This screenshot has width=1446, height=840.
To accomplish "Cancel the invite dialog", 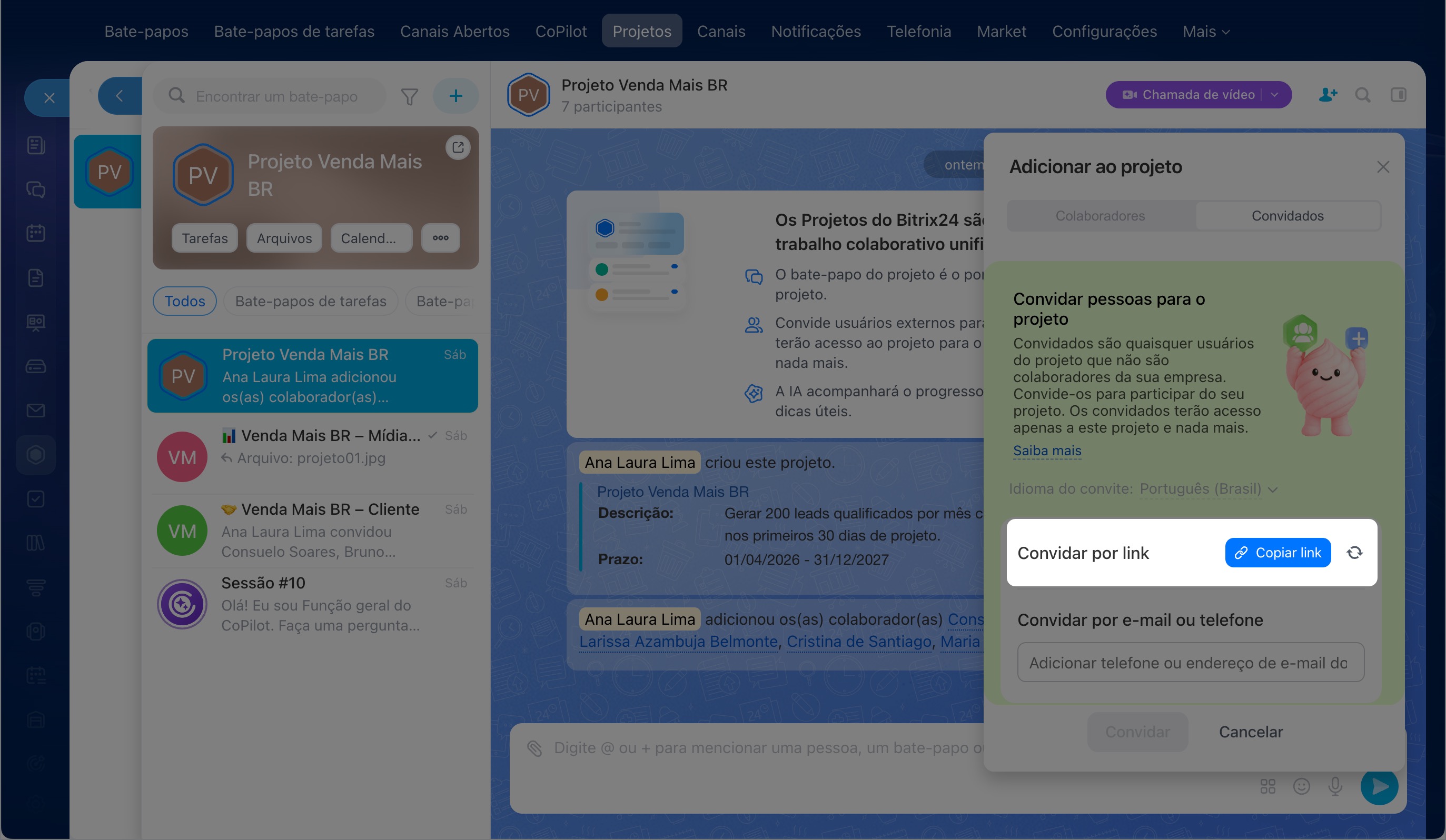I will click(1251, 732).
